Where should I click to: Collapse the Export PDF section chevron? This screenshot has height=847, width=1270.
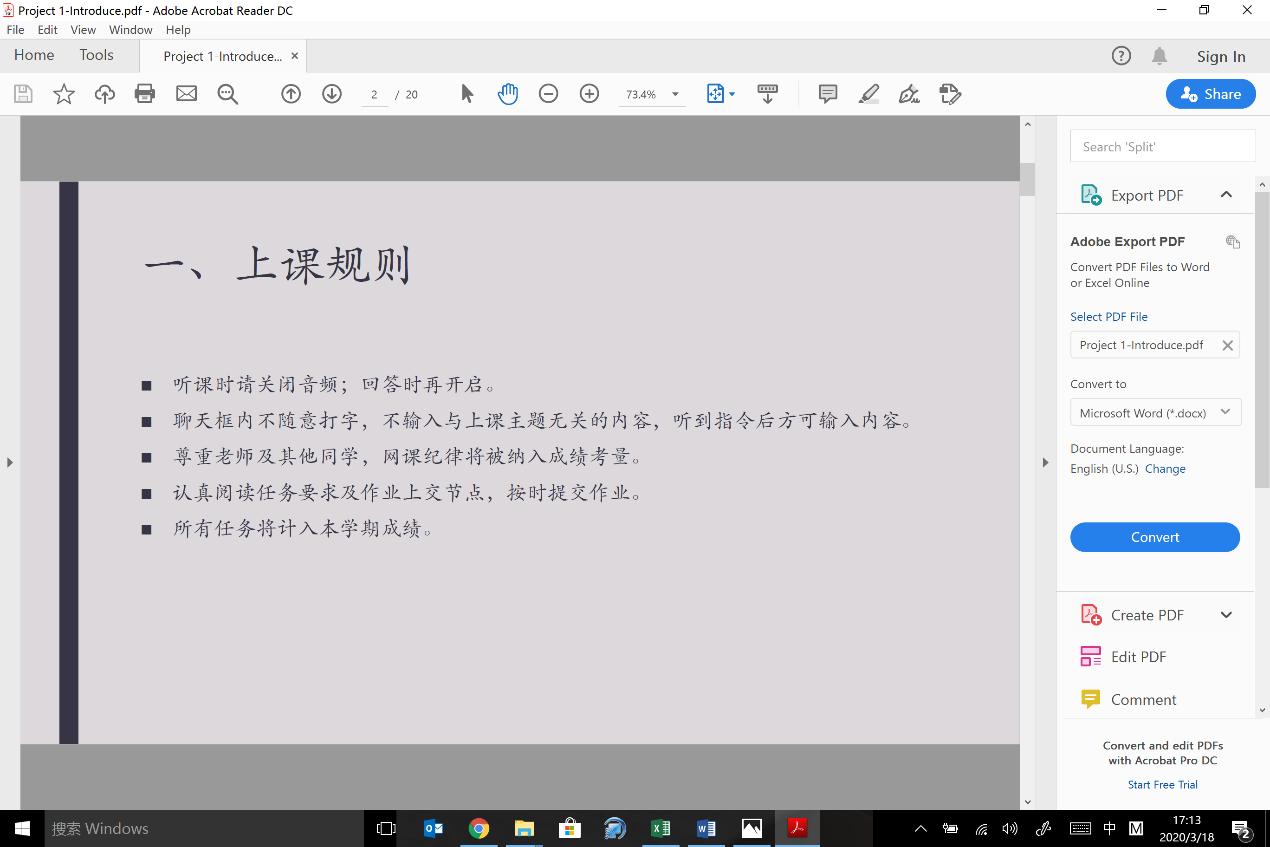click(1226, 195)
